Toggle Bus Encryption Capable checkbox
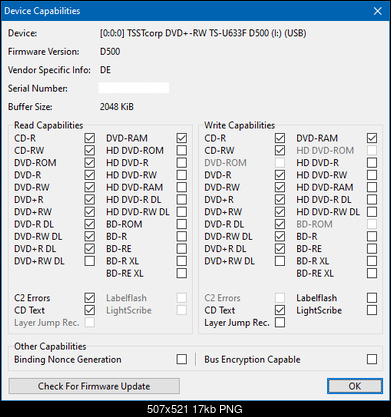Viewport: 391px width, 417px height. pyautogui.click(x=372, y=359)
